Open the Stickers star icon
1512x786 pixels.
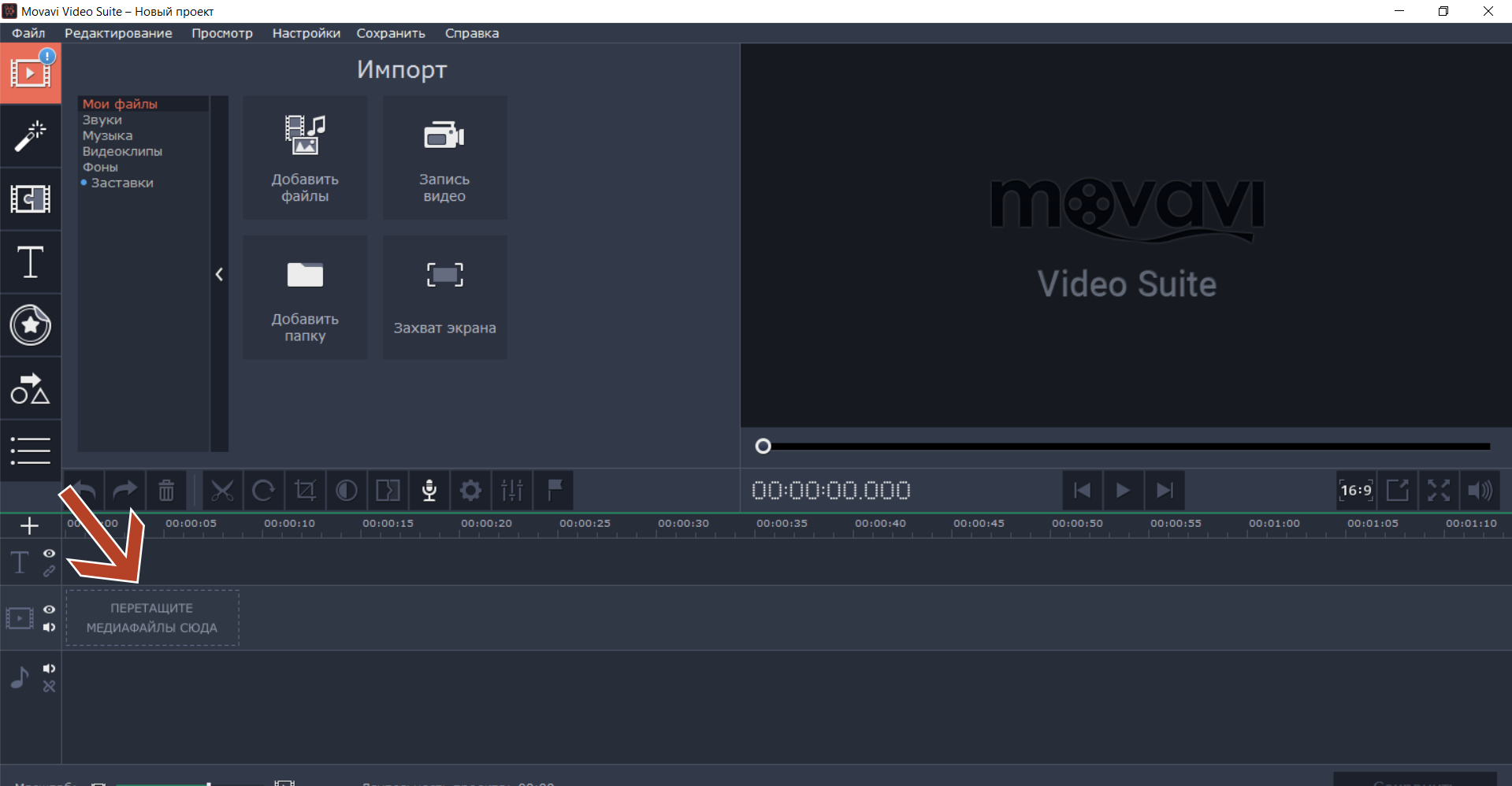coord(30,325)
